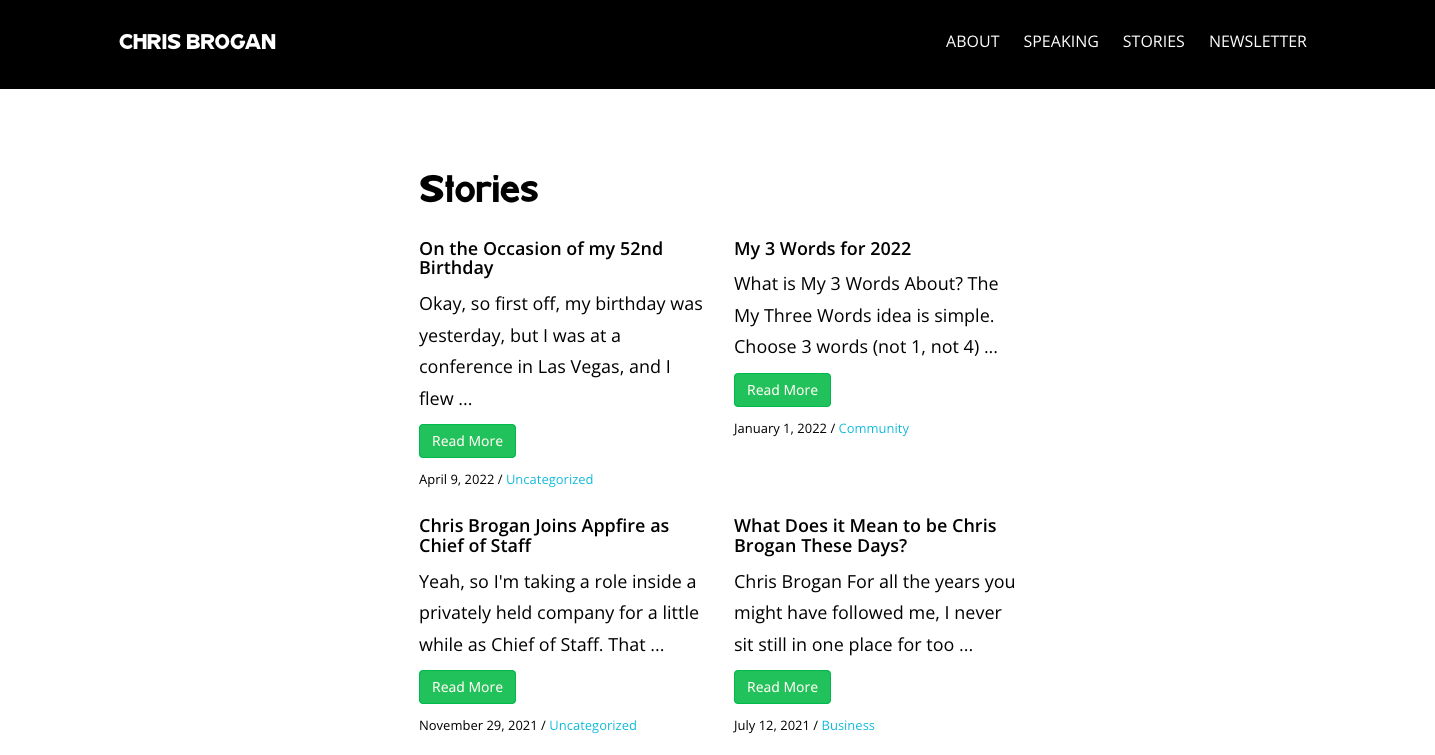Click the My 3 Words excerpt text
The image size is (1435, 755).
click(866, 315)
